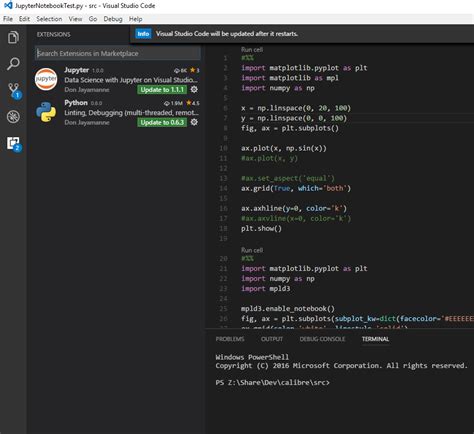Update Jupyter to 1.1.1
Screen dimensions: 474x434
point(162,89)
